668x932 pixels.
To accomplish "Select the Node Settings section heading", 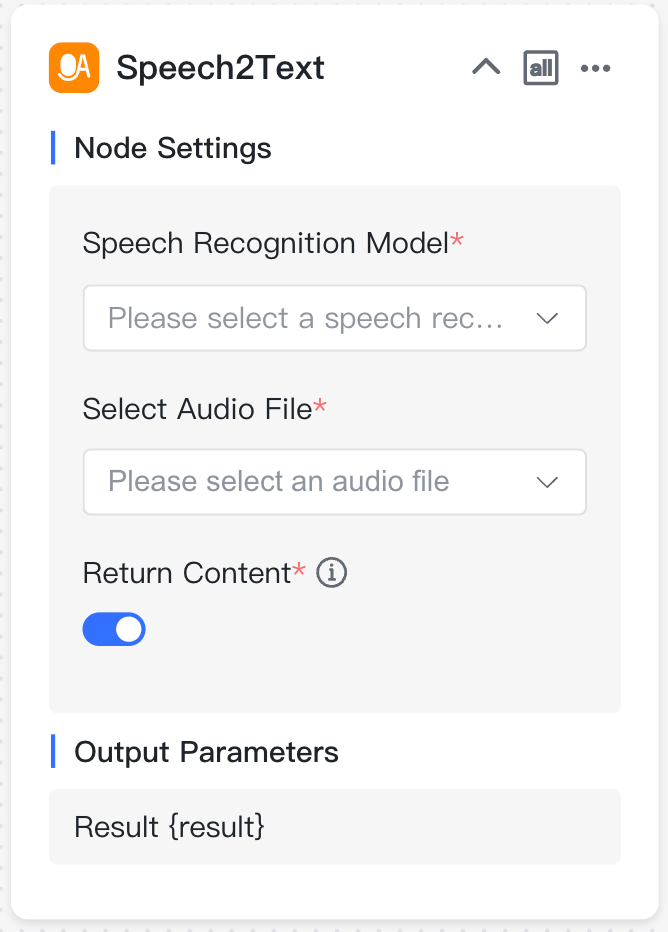I will tap(172, 148).
